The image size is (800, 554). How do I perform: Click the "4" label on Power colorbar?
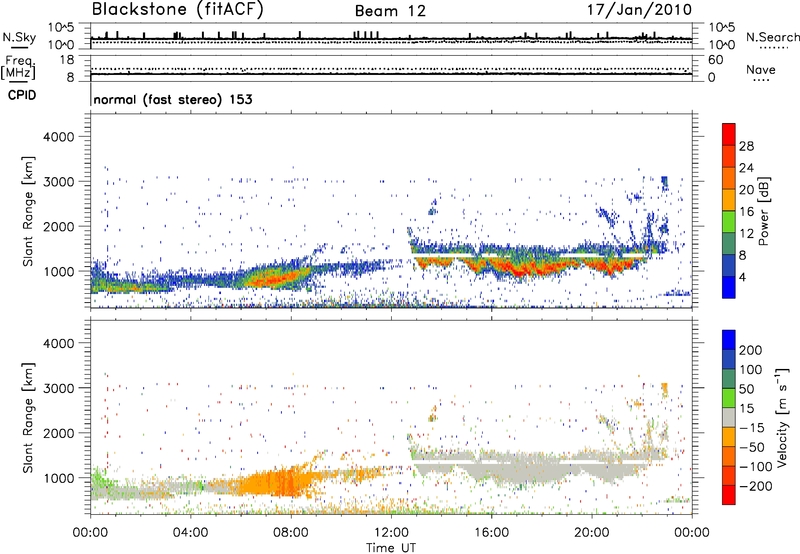pyautogui.click(x=743, y=277)
